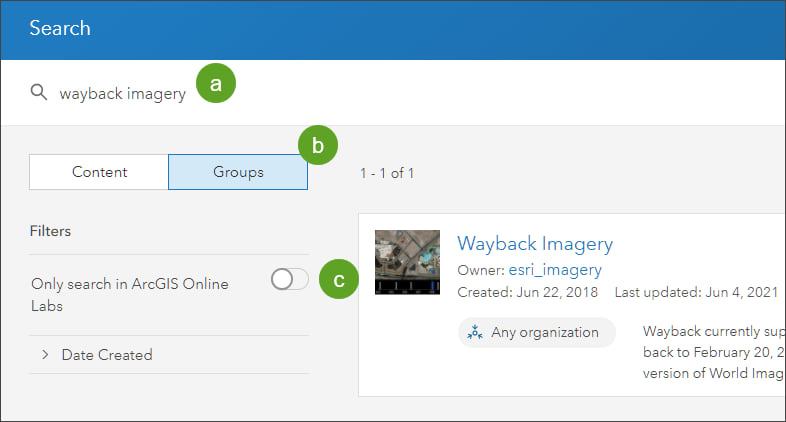Click the magnifying glass search icon
The width and height of the screenshot is (786, 422).
pyautogui.click(x=39, y=92)
